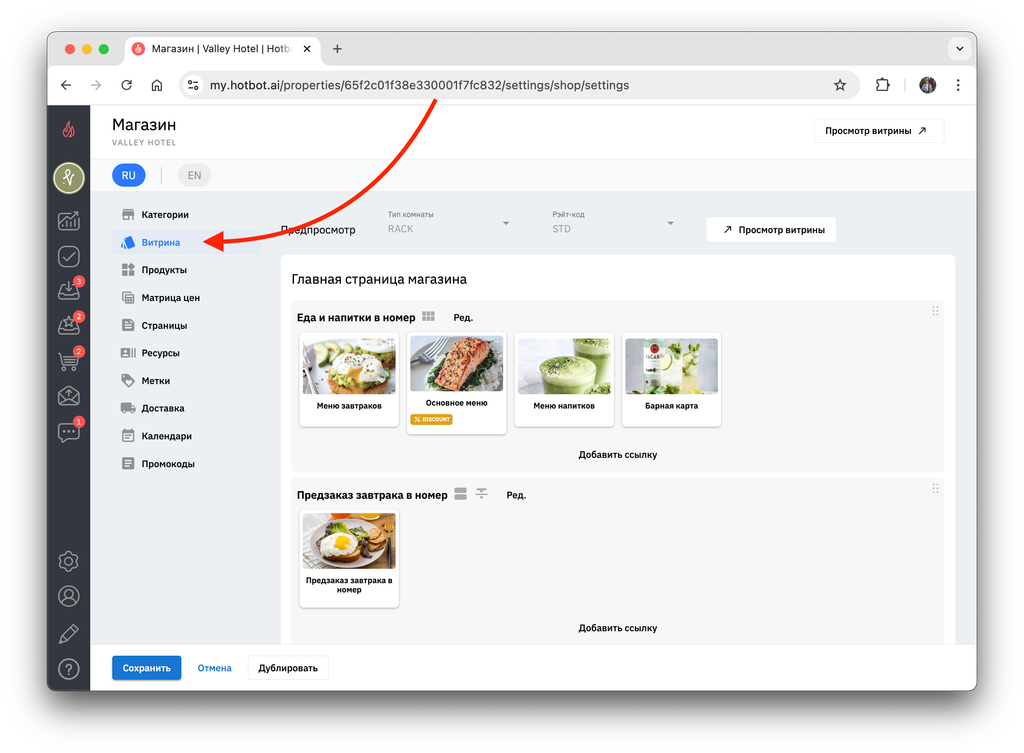This screenshot has width=1024, height=753.
Task: Open the Предзаказ завтрака в номер card
Action: [x=349, y=558]
